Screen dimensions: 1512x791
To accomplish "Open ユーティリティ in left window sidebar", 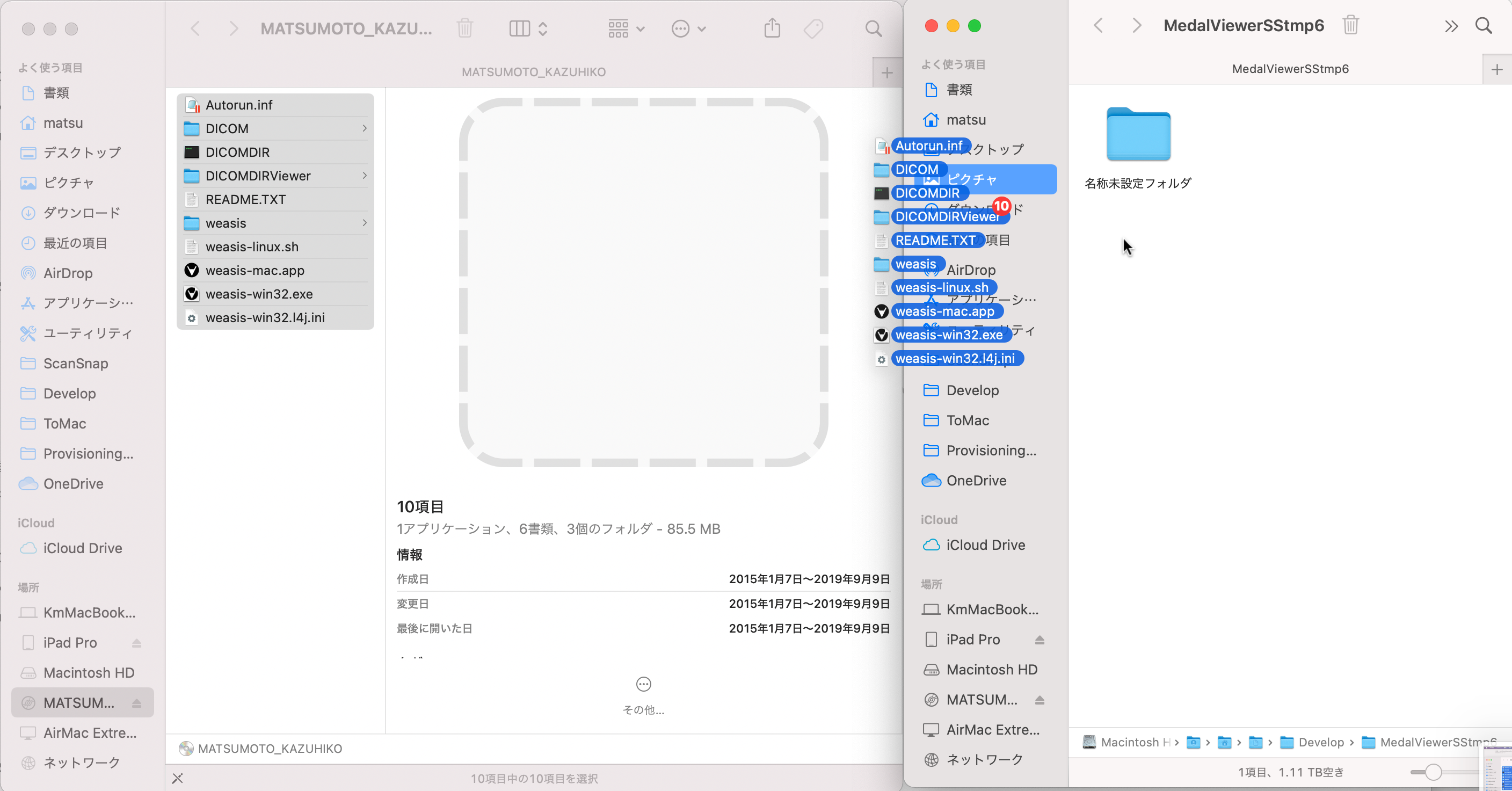I will (x=83, y=333).
